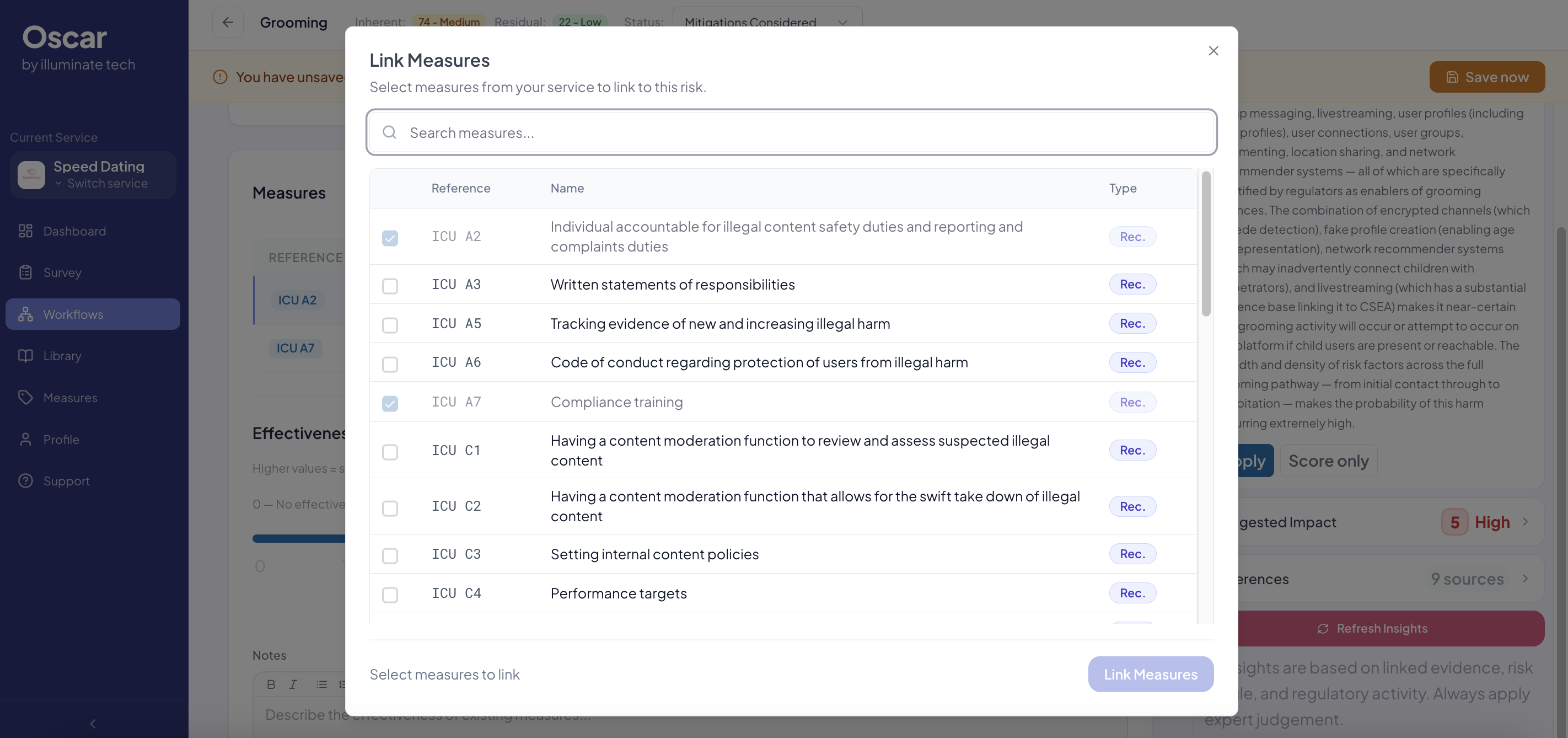Collapse the sidebar with bottom chevron
This screenshot has height=738, width=1568.
pos(93,724)
